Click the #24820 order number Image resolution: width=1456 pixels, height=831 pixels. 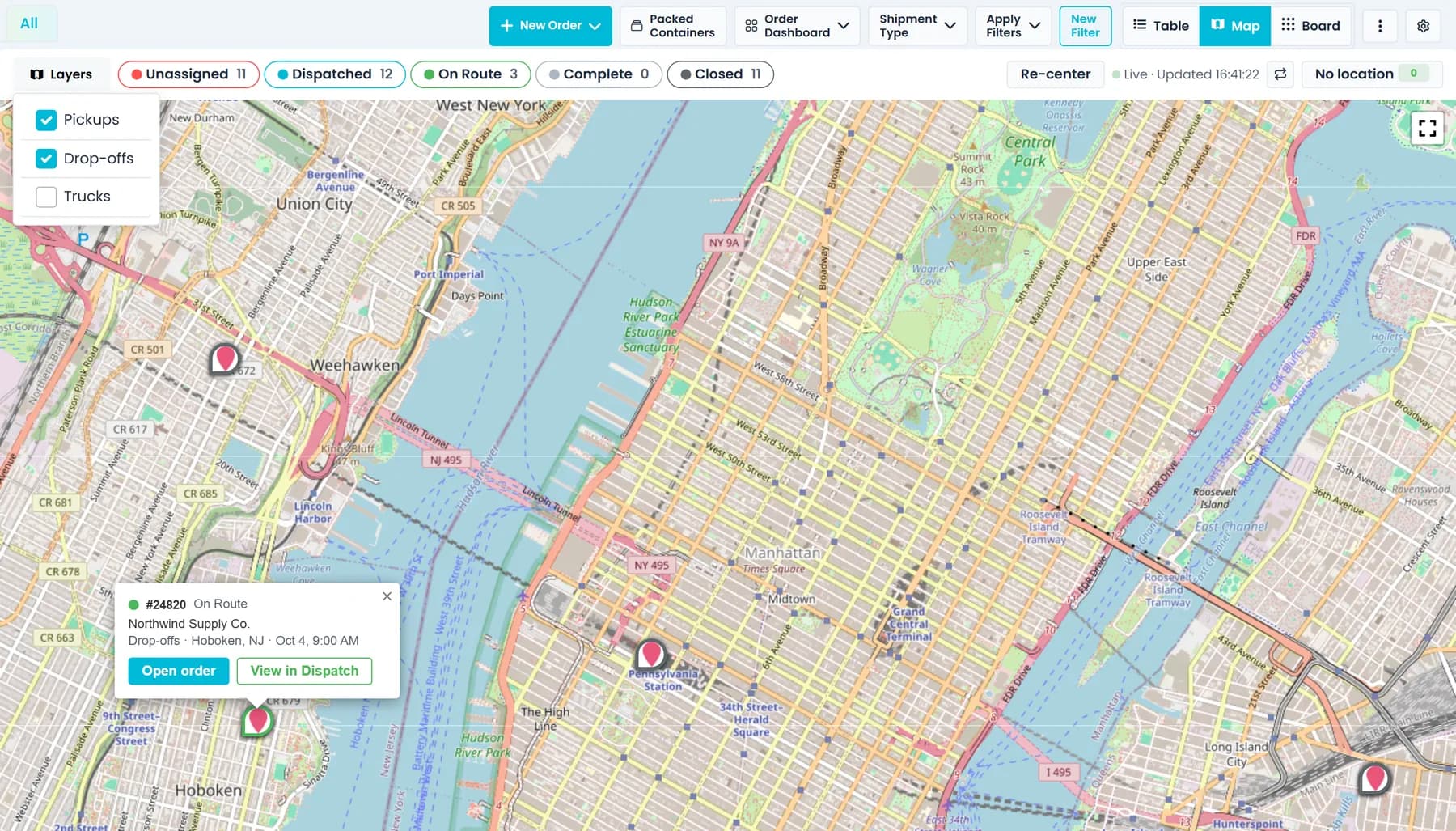coord(166,604)
